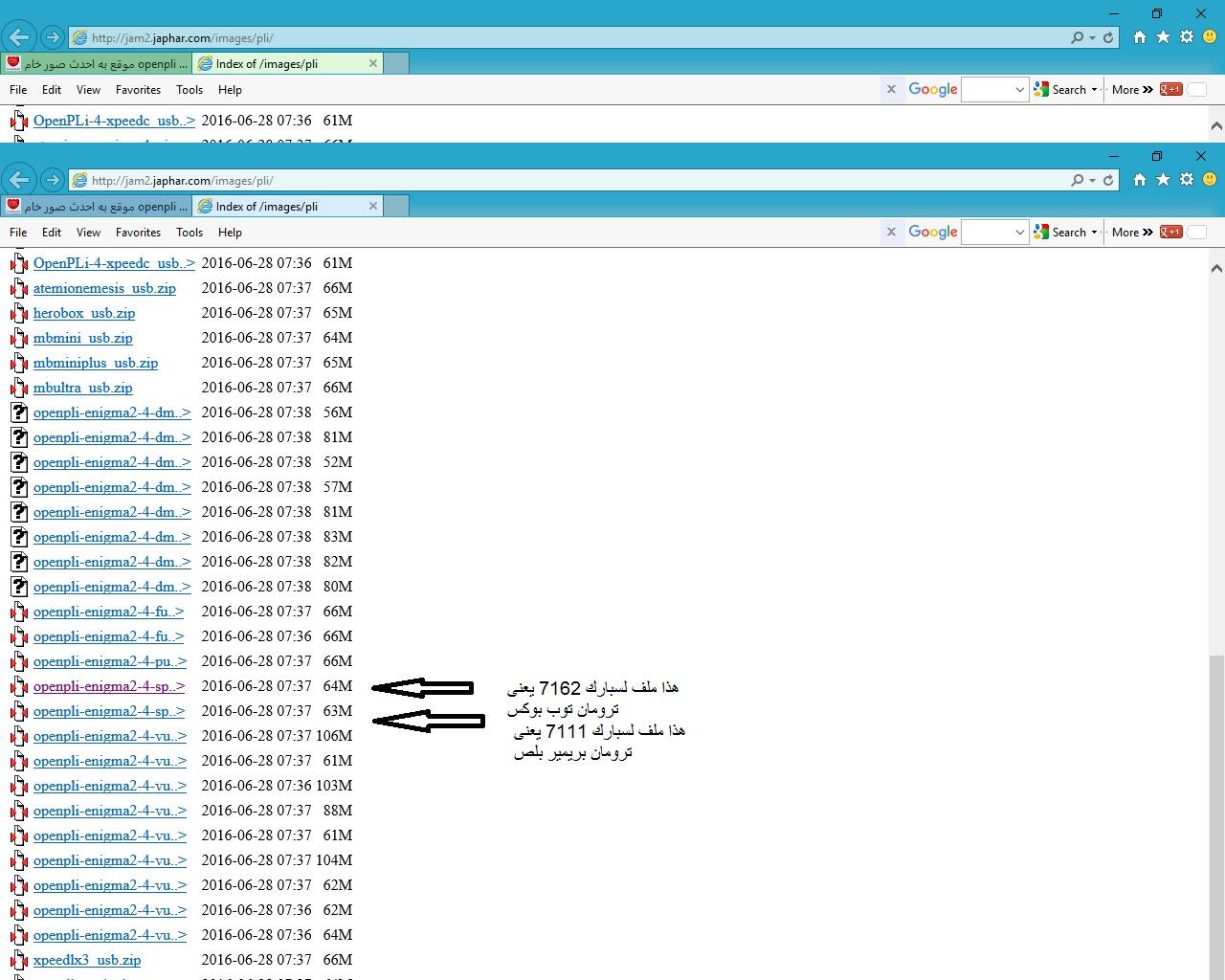Expand the Google search box dropdown in lower window
Viewport: 1225px width, 980px height.
pos(1019,232)
